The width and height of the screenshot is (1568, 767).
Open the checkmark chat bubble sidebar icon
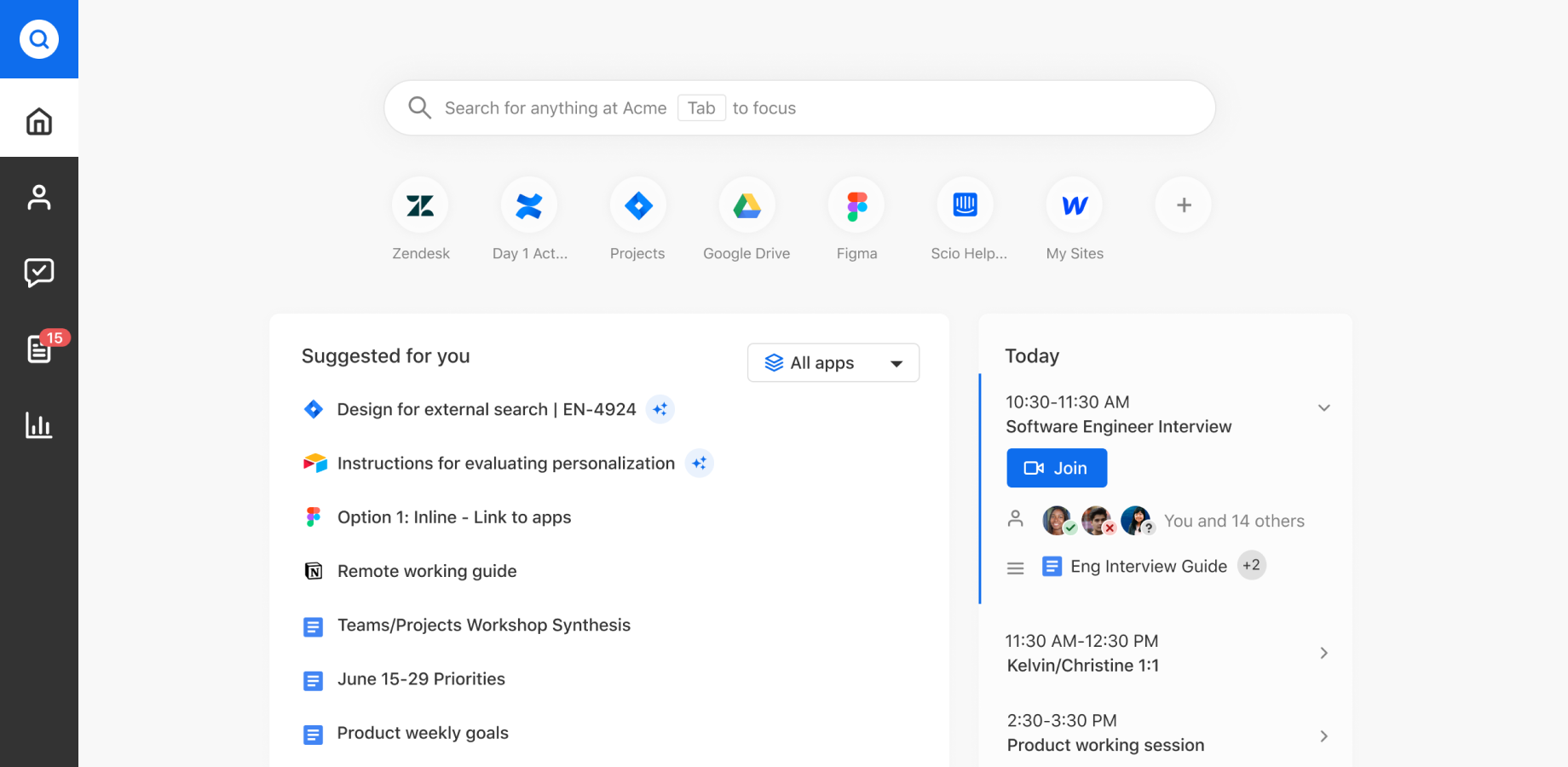click(39, 273)
